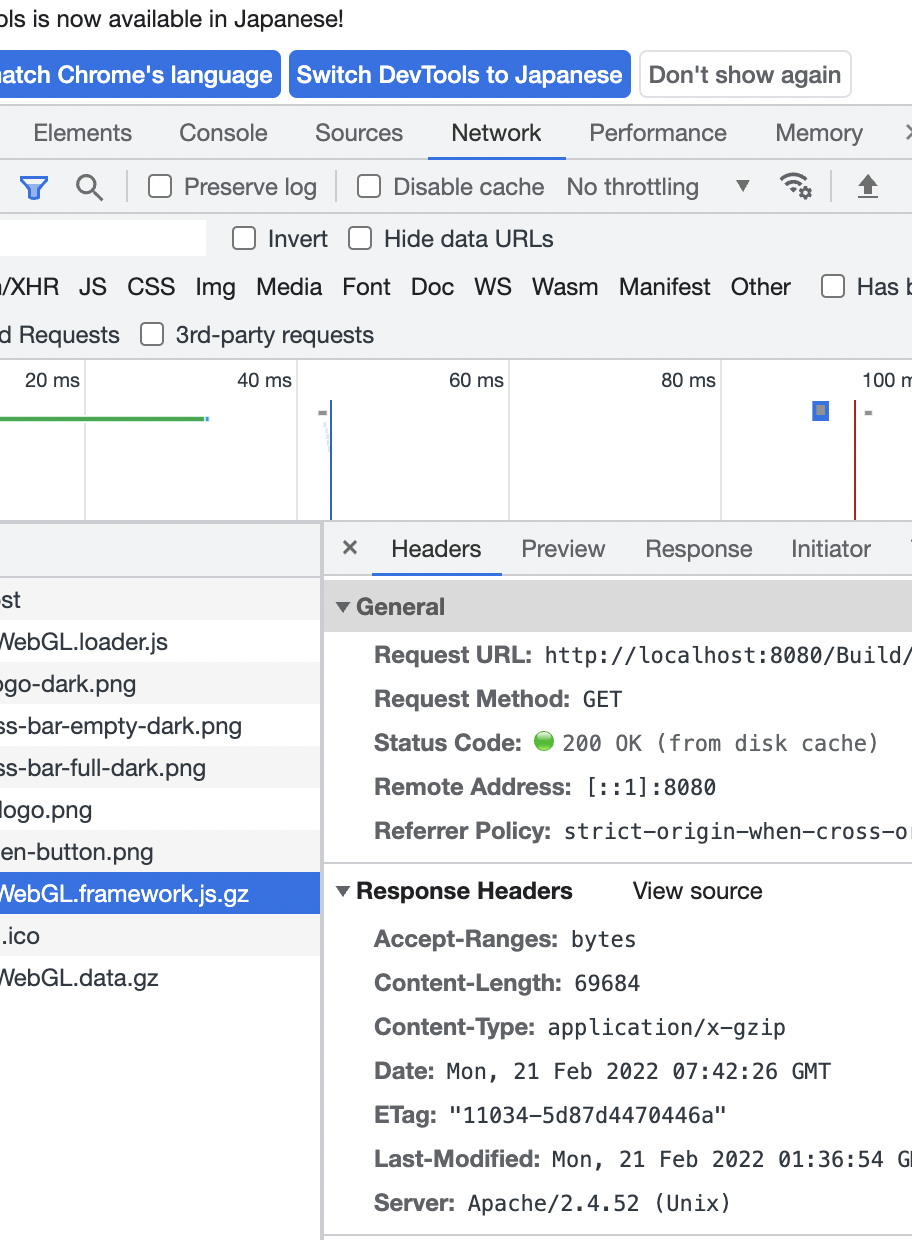
Task: Toggle the network filter funnel icon
Action: 34,187
